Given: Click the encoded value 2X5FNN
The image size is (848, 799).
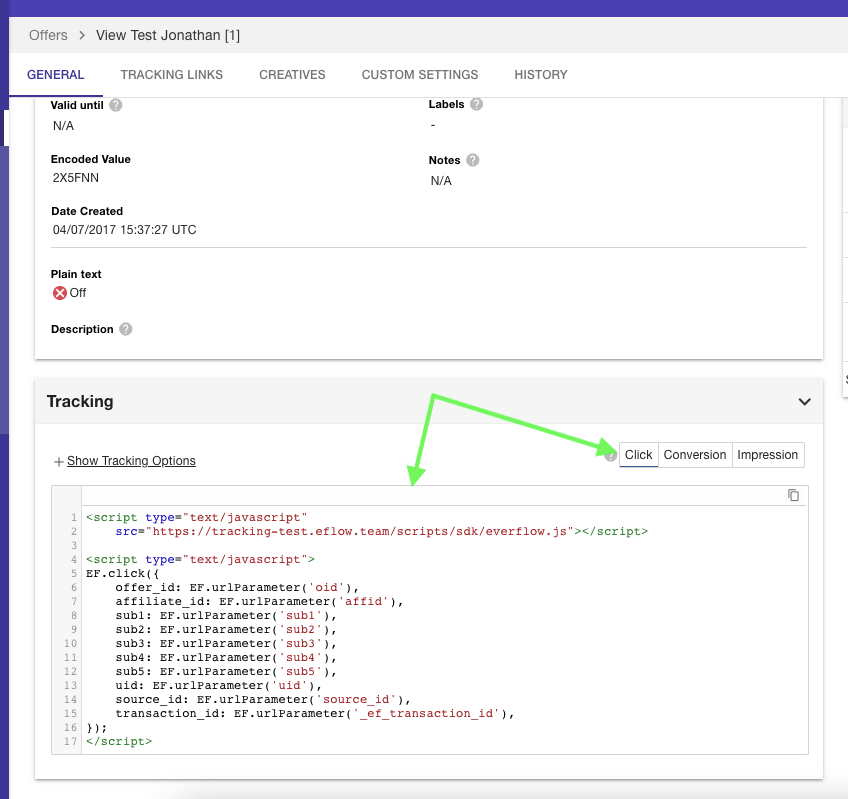Looking at the screenshot, I should coord(76,178).
